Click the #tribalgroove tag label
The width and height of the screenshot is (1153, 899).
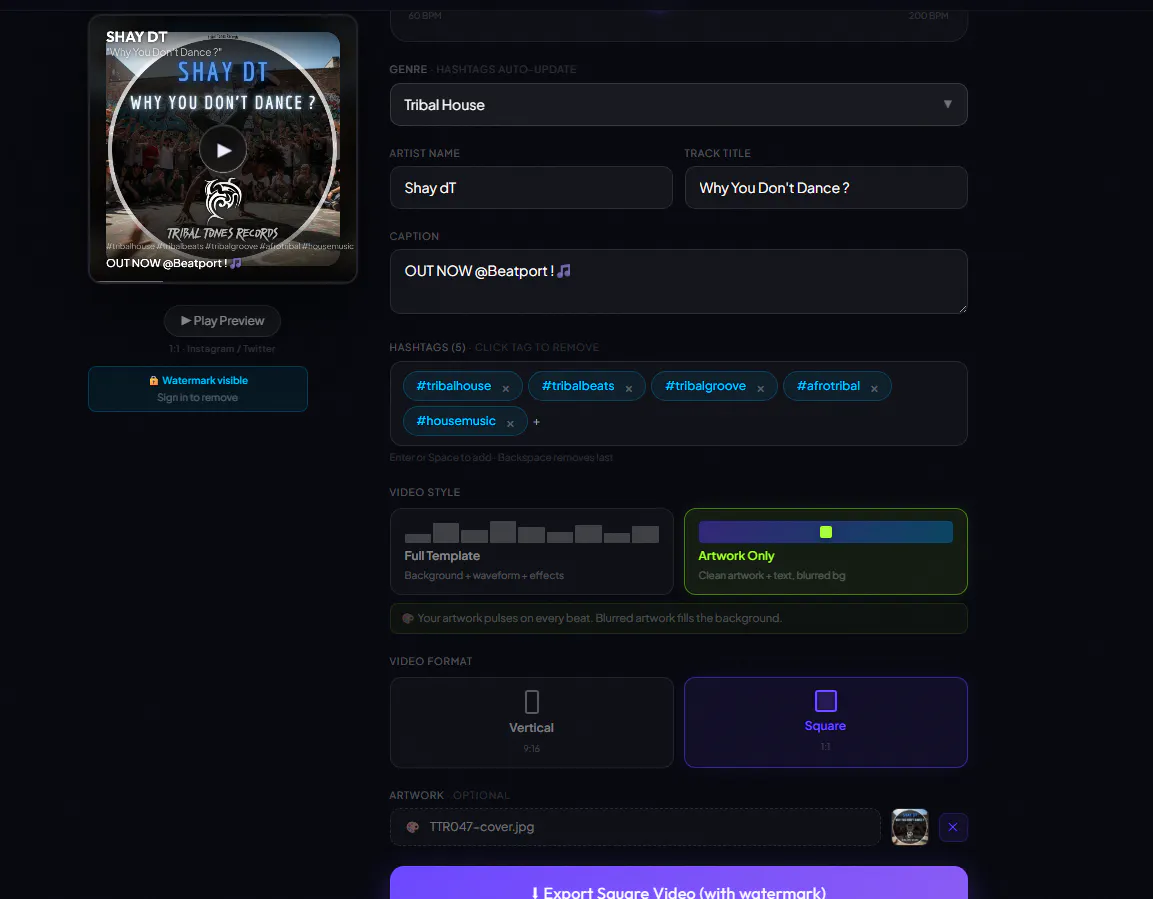point(705,386)
